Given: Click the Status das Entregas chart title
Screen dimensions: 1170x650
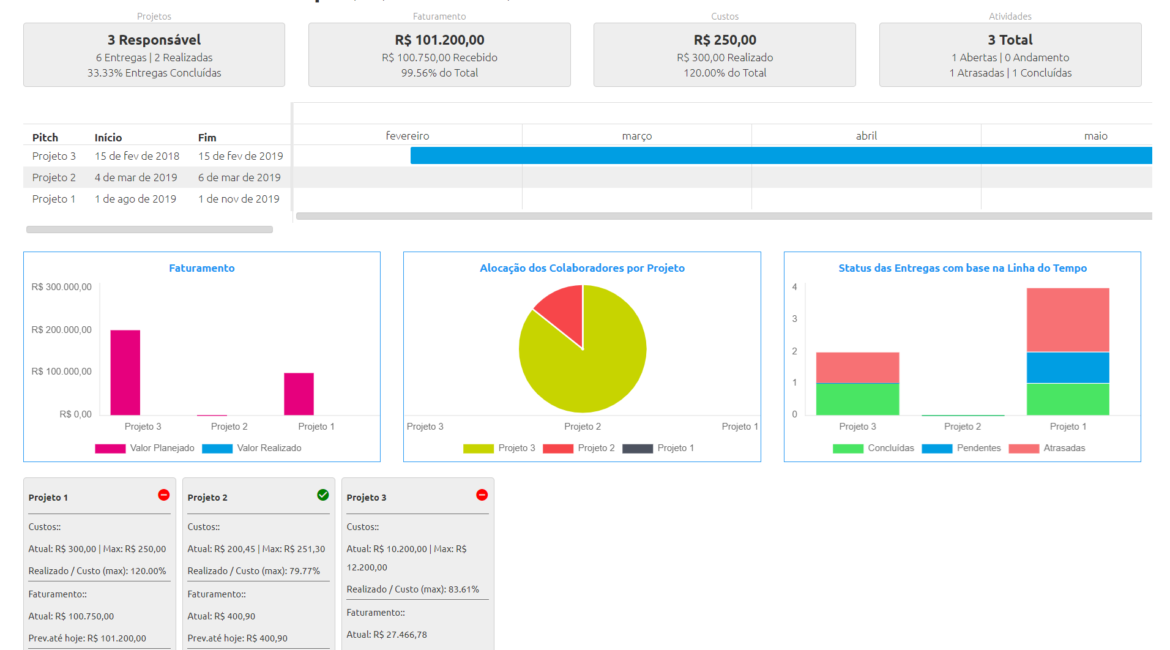Looking at the screenshot, I should click(963, 268).
